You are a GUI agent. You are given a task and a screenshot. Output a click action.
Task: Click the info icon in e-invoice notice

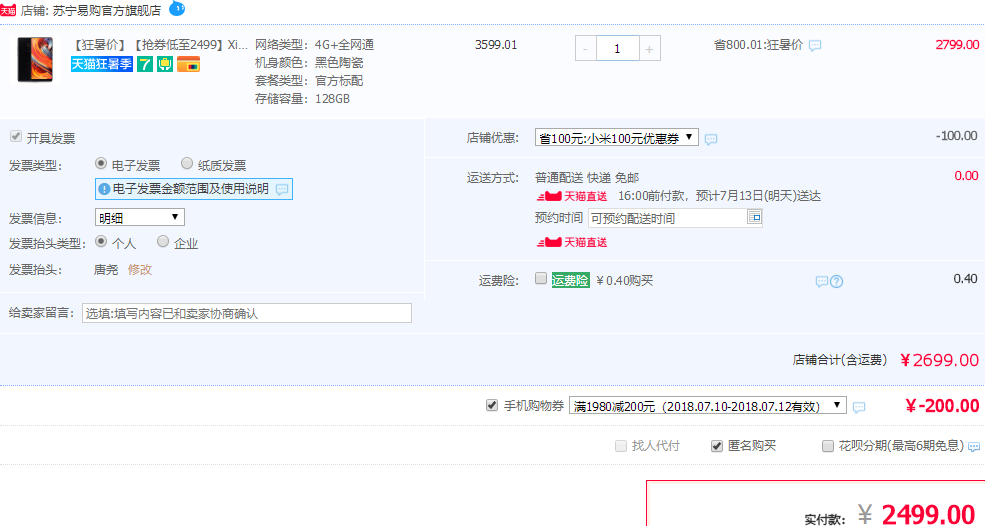click(104, 189)
